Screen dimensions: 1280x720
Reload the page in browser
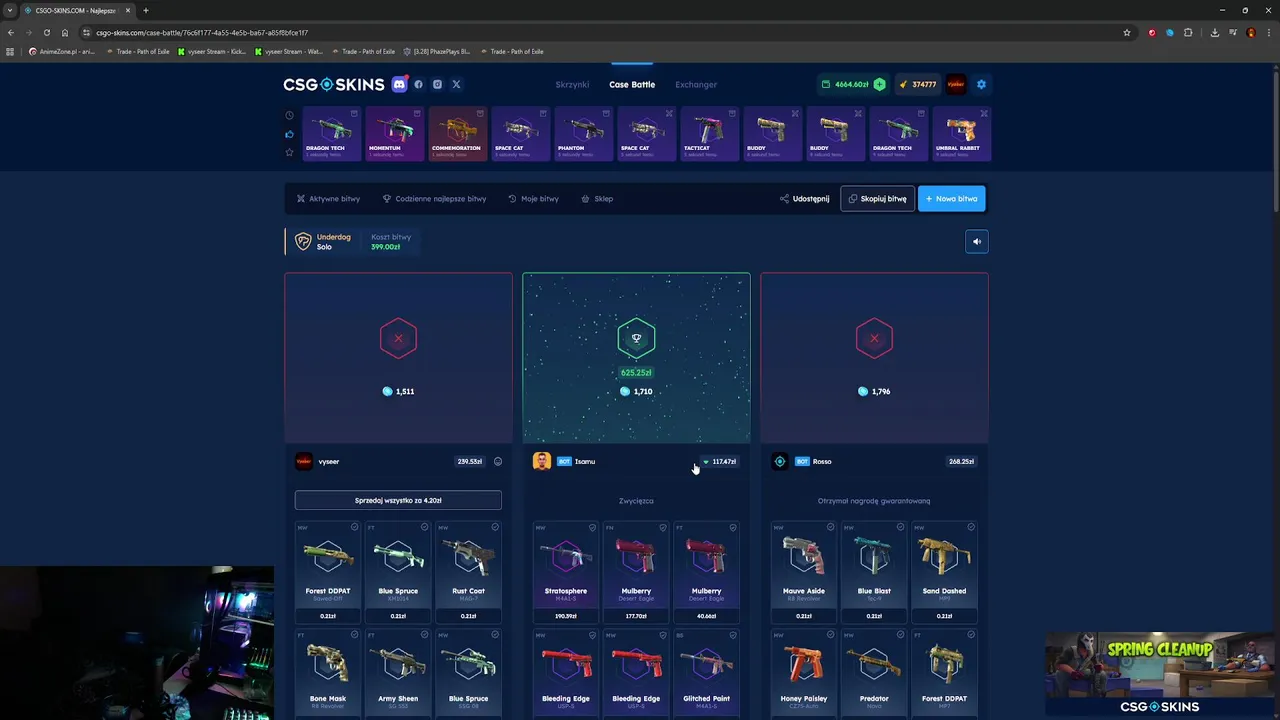(x=46, y=32)
